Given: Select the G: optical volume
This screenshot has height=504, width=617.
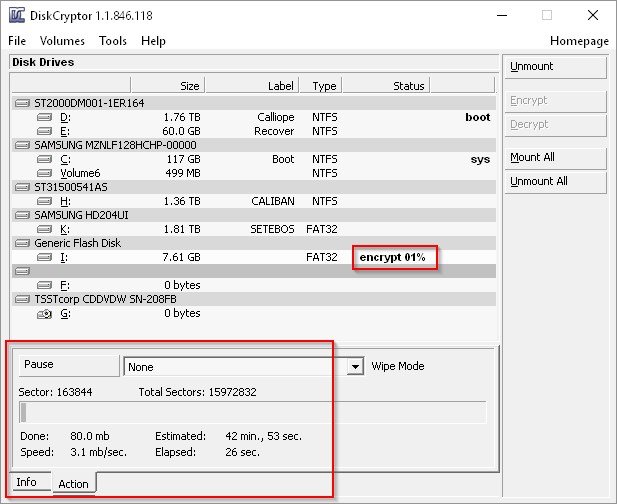Looking at the screenshot, I should tap(254, 314).
